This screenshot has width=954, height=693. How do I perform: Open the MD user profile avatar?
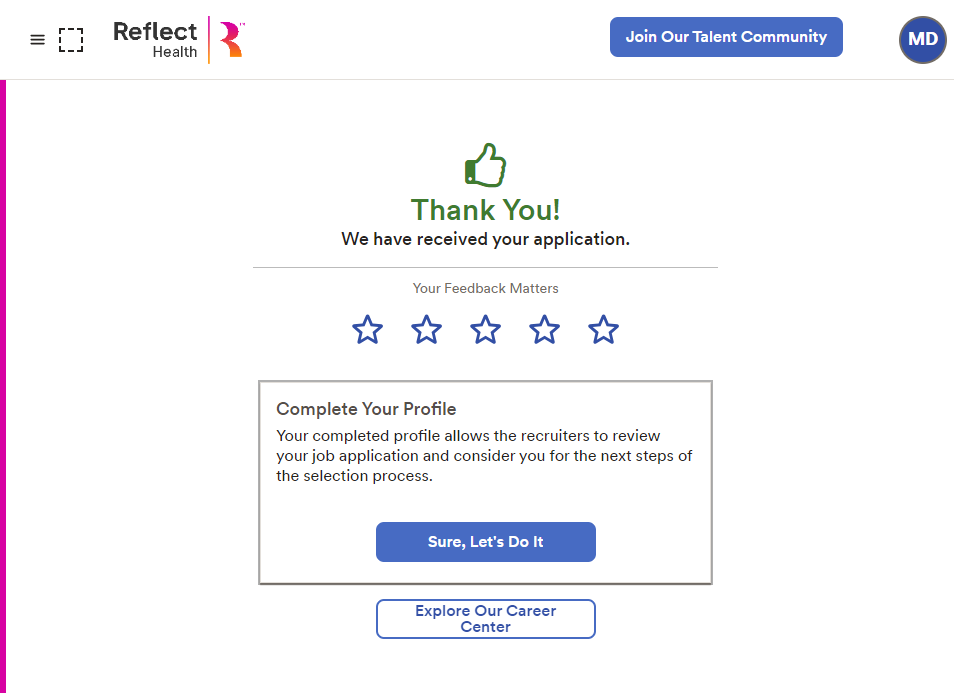point(922,40)
